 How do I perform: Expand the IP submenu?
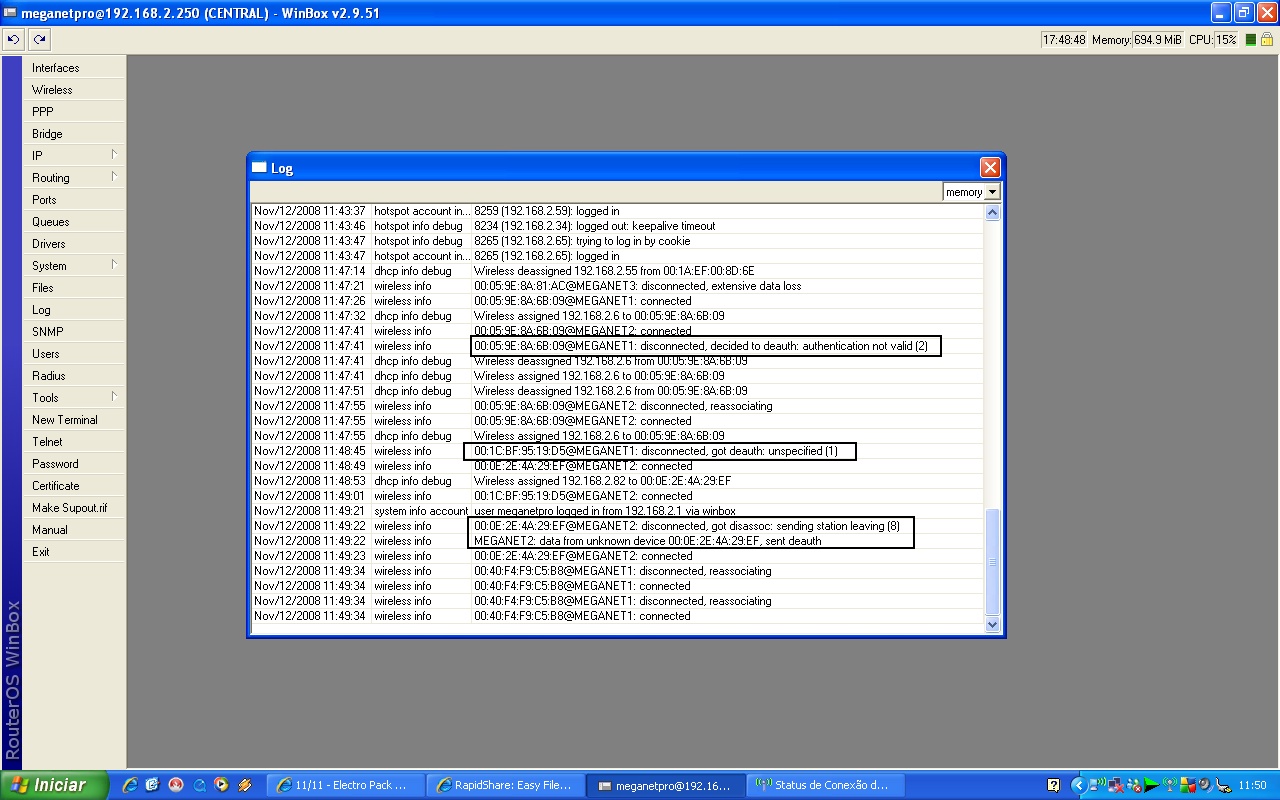tap(75, 155)
